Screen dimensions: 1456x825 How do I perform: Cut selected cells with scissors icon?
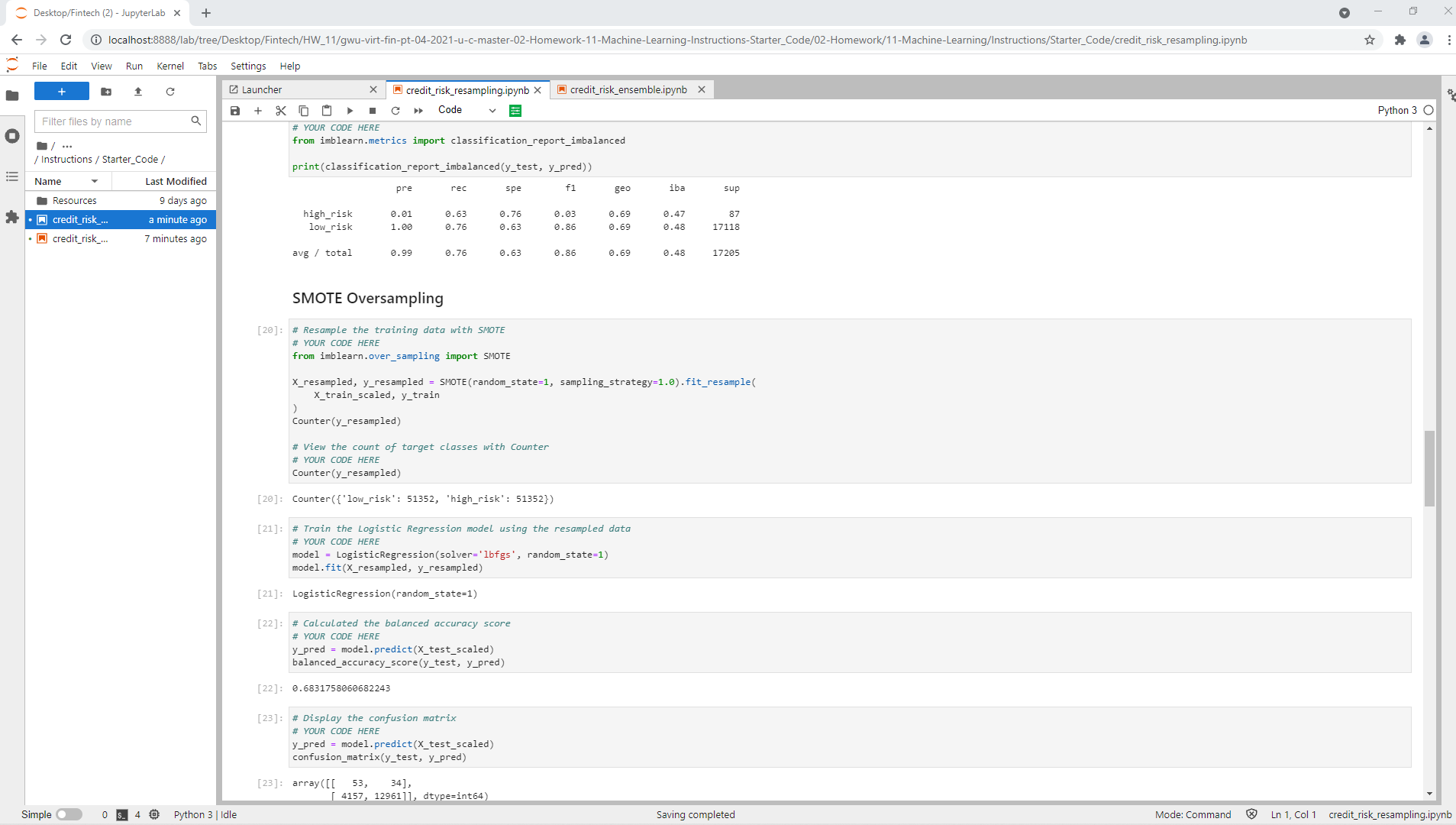tap(281, 111)
